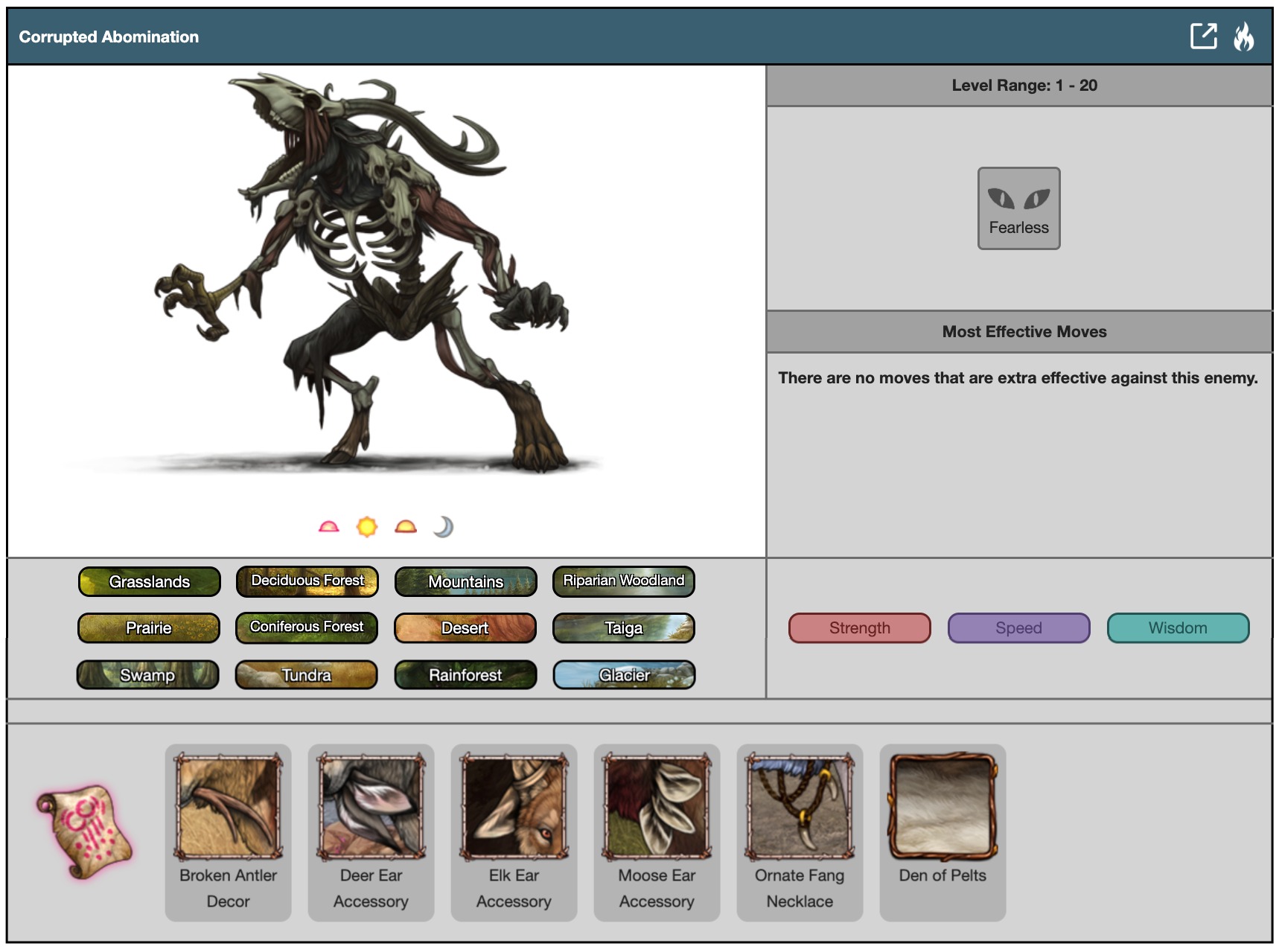Viewport: 1279px width, 952px height.
Task: Click the Rainforest biome button
Action: (465, 675)
